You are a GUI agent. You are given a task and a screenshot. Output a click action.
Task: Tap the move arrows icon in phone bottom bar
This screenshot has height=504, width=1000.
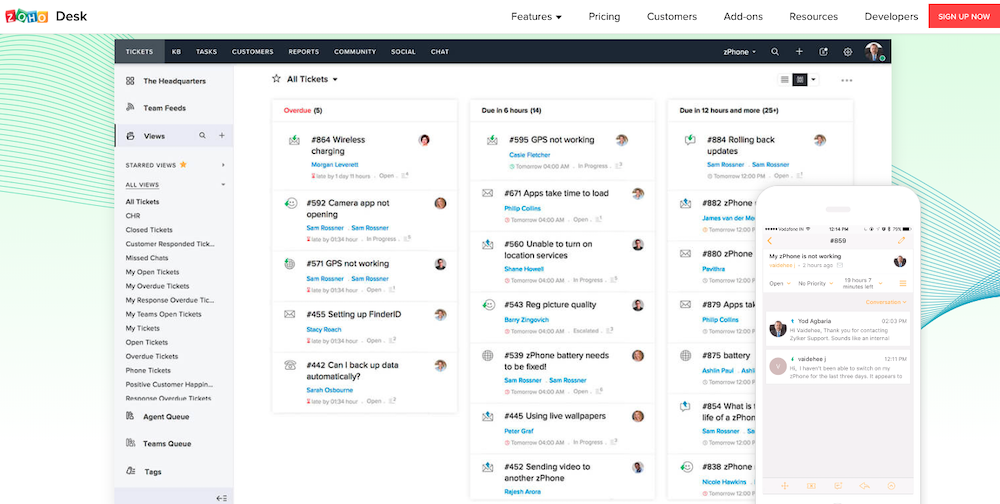pos(784,485)
